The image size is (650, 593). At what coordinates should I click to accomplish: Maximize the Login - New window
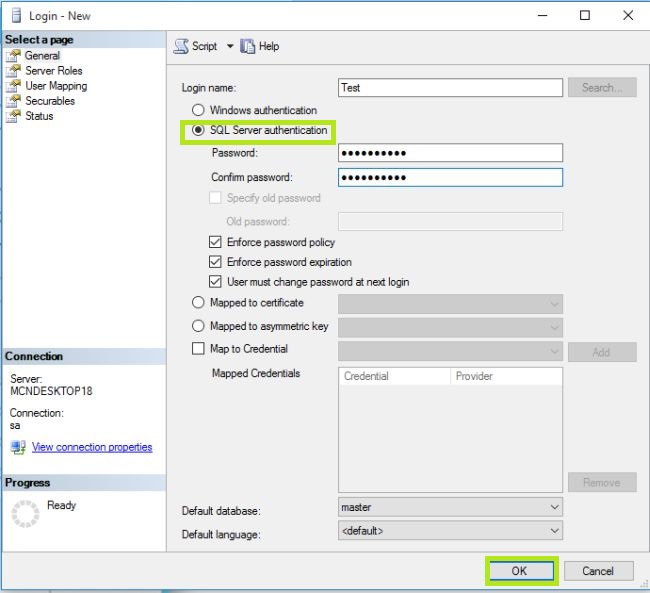pyautogui.click(x=585, y=15)
